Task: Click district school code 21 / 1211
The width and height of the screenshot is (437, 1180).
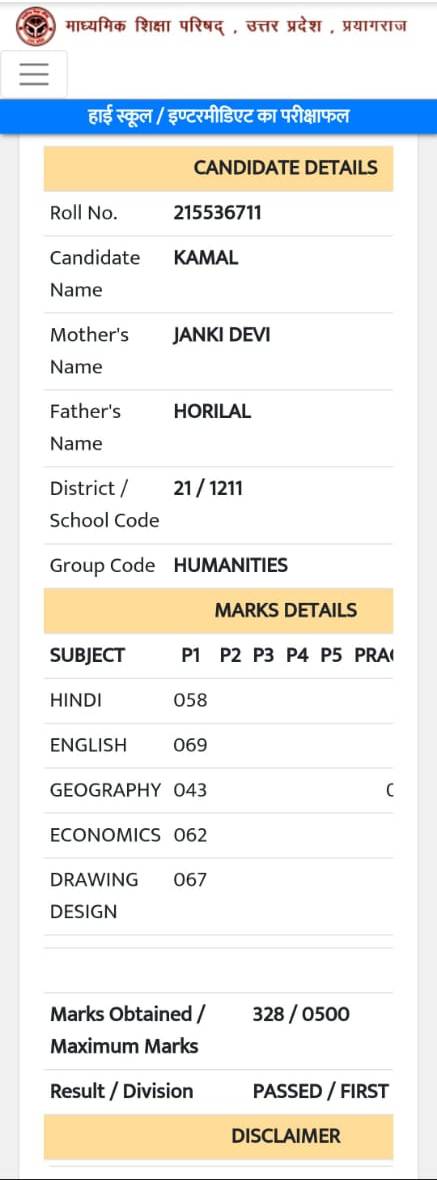Action: (208, 488)
